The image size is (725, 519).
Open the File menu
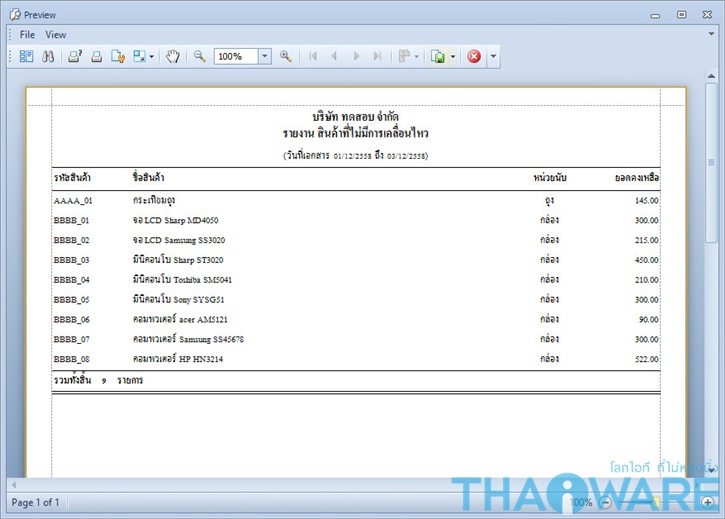27,35
